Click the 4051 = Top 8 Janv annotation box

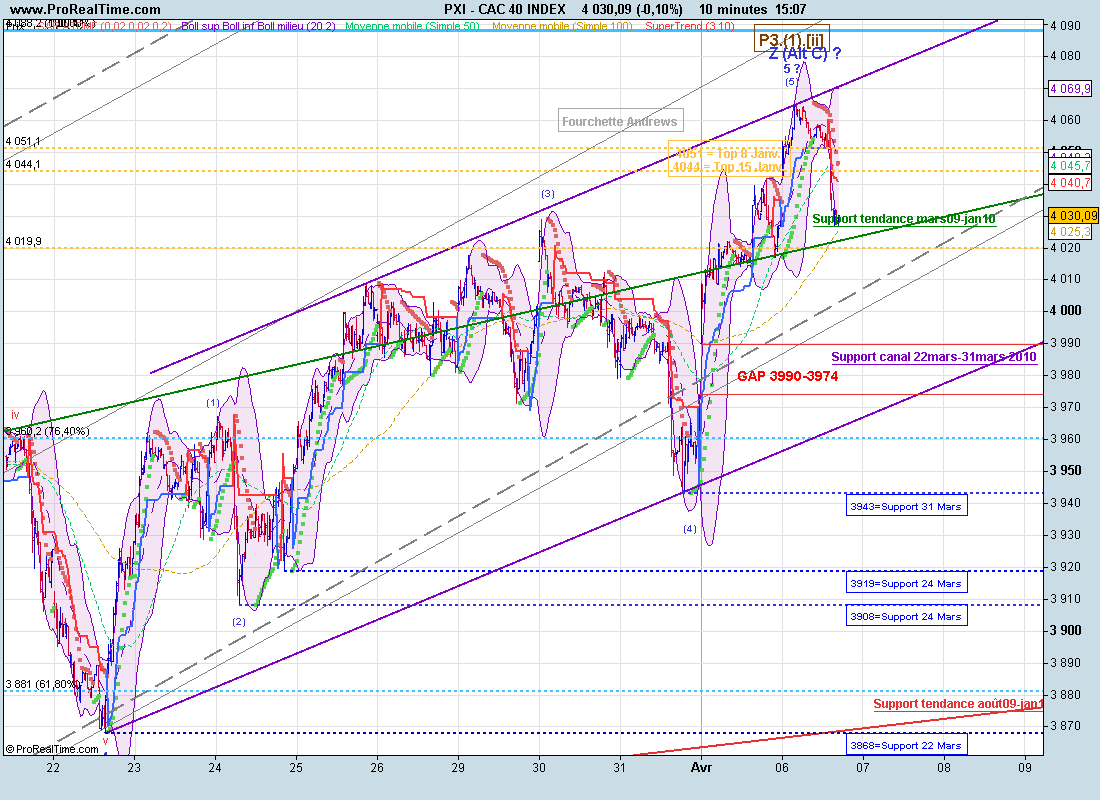pyautogui.click(x=728, y=159)
